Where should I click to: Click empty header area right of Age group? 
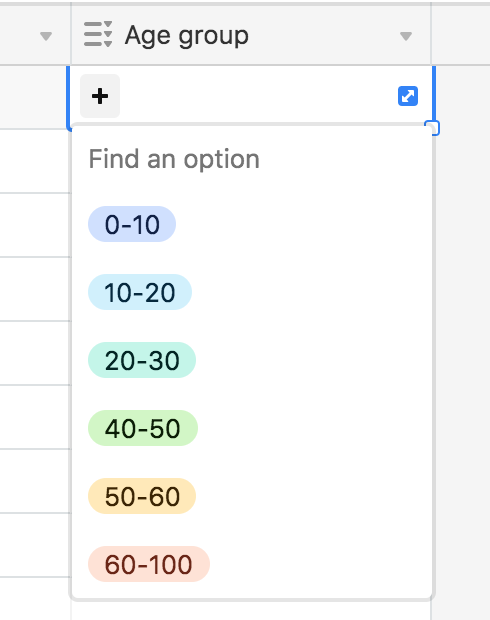tap(461, 36)
